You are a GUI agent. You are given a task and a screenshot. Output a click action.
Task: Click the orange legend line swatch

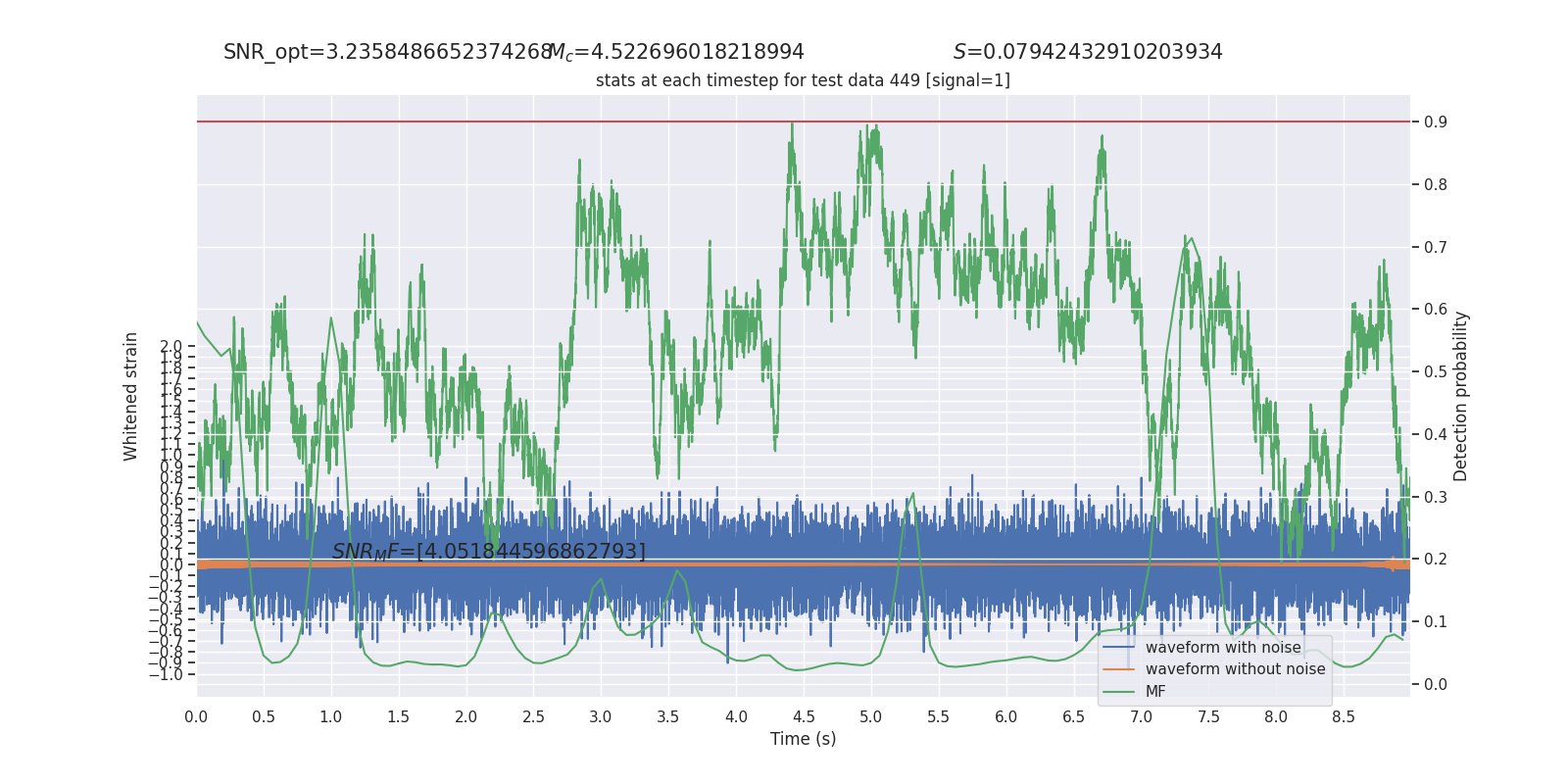[1118, 669]
